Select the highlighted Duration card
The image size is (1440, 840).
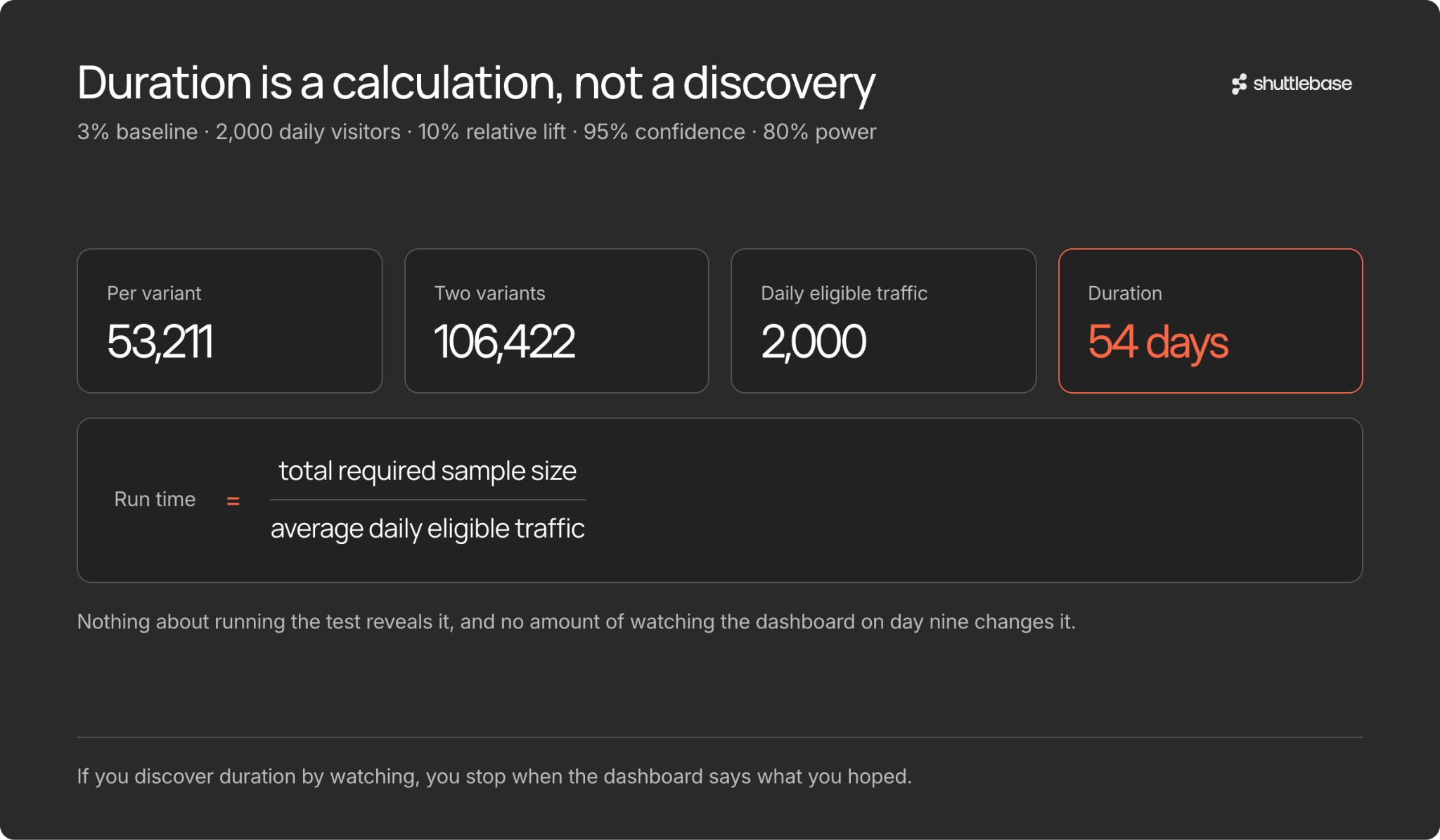pyautogui.click(x=1211, y=321)
